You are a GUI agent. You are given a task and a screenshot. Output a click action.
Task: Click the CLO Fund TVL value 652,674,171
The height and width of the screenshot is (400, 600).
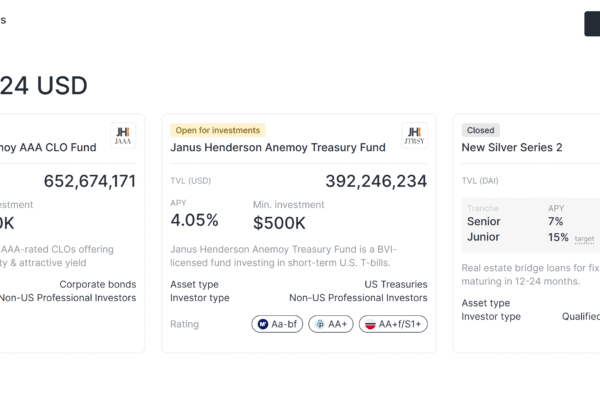tap(90, 181)
